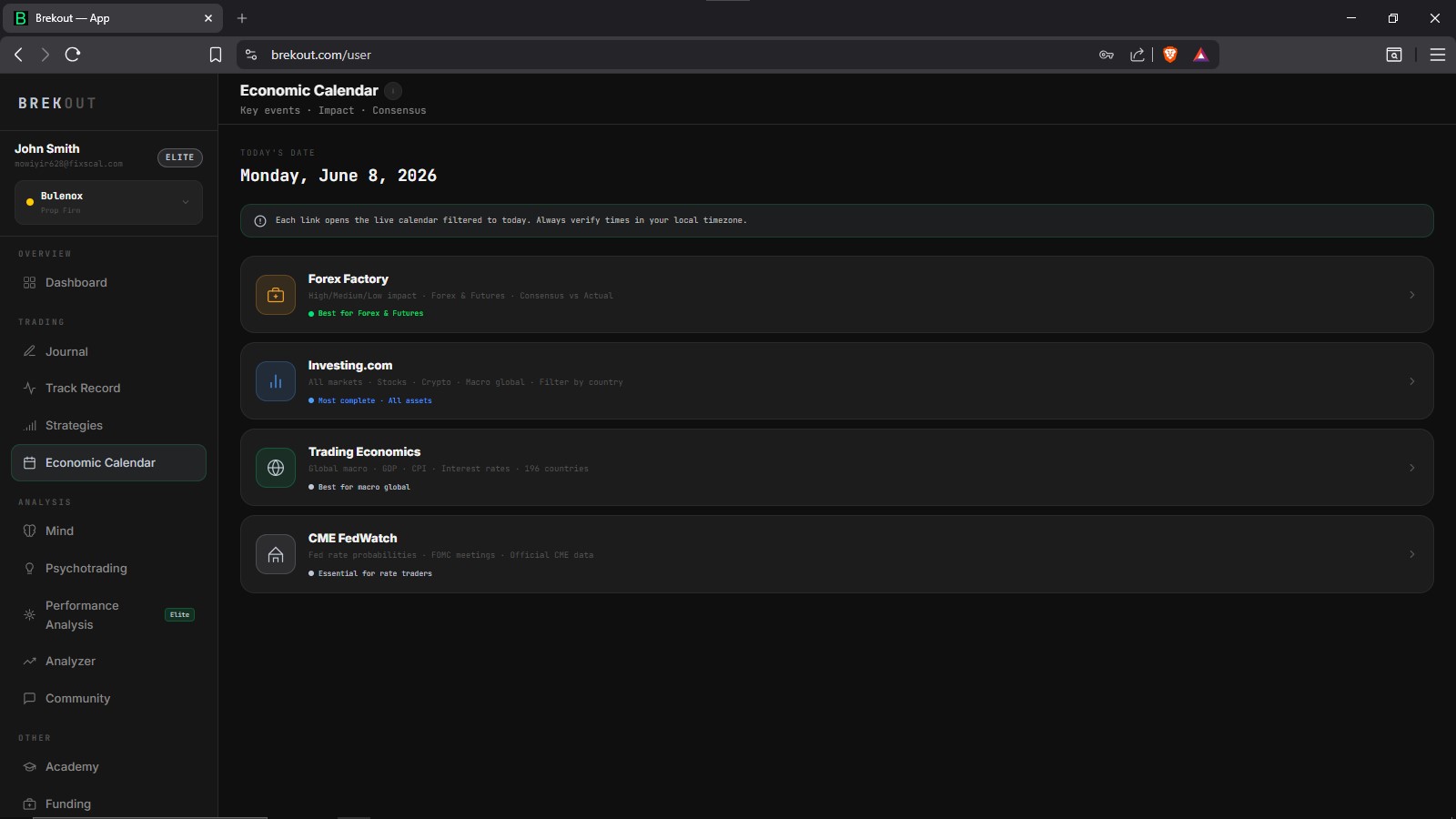
Task: Open Journal menu item
Action: pyautogui.click(x=108, y=351)
